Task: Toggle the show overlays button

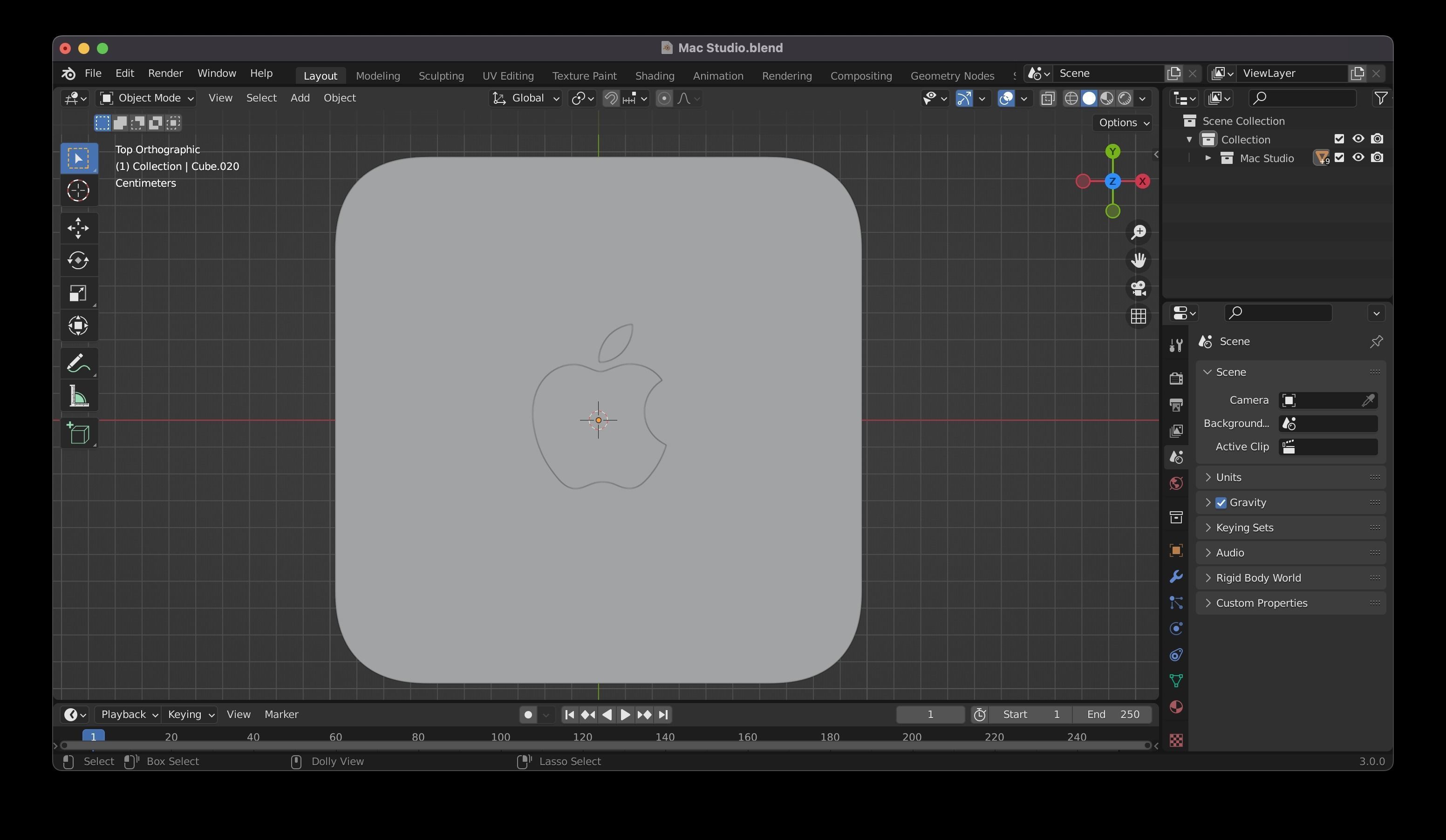Action: (1006, 99)
